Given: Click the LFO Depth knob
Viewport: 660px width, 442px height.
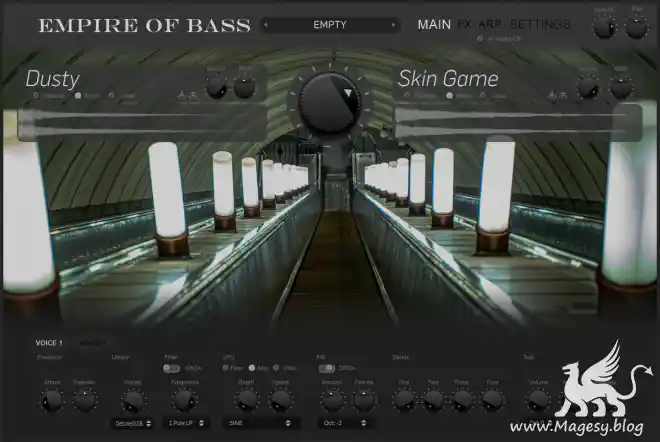Looking at the screenshot, I should pyautogui.click(x=246, y=400).
